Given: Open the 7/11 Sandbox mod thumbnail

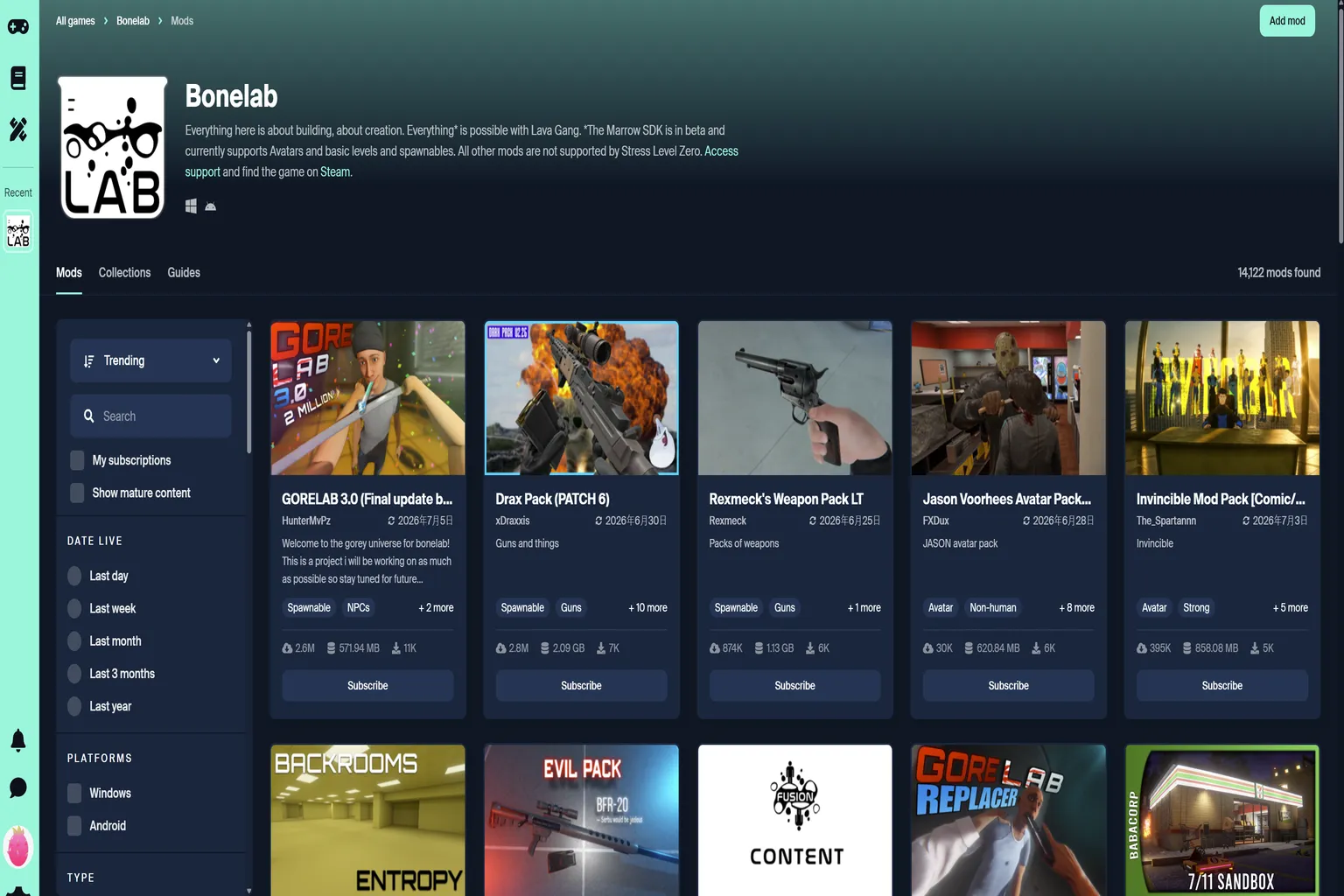Looking at the screenshot, I should coord(1222,821).
